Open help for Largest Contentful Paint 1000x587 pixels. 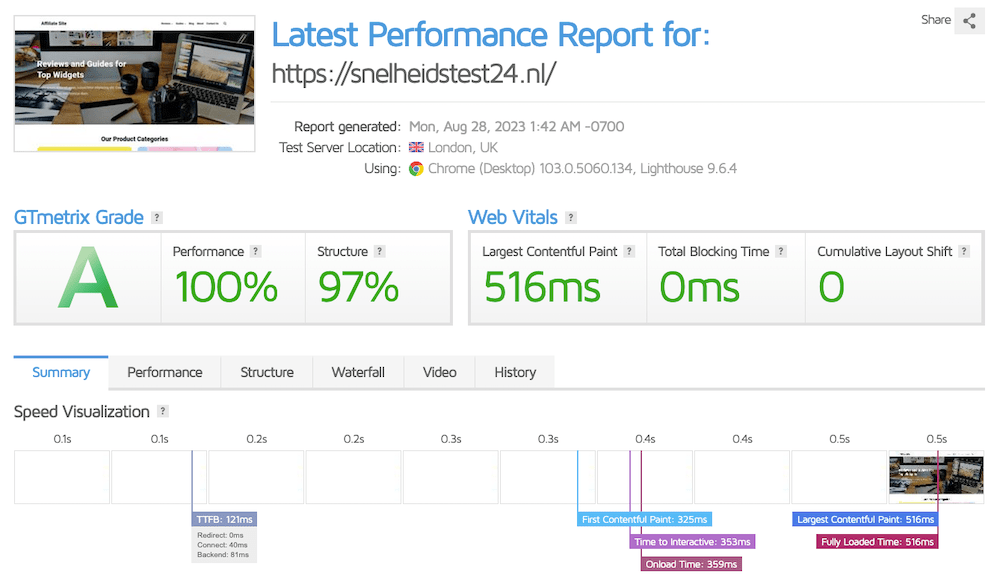(630, 252)
